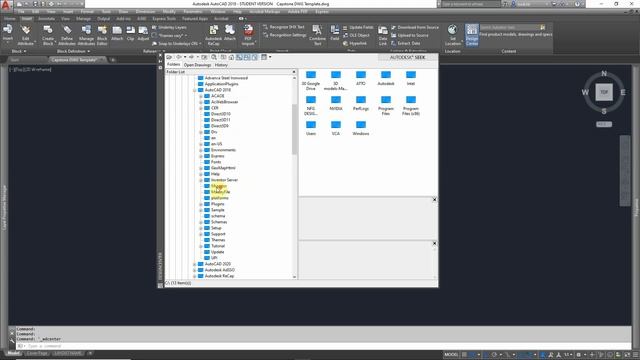This screenshot has width=640, height=360.
Task: Click Up folder icon in Design Center toolbar
Action: pos(204,57)
